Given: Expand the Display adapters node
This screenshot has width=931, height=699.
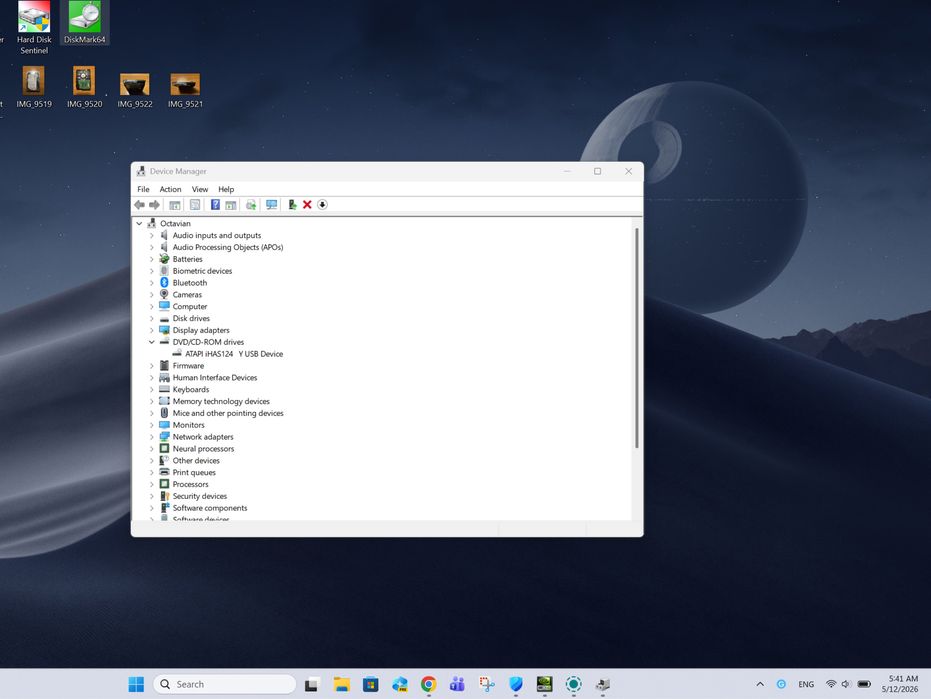Looking at the screenshot, I should (151, 330).
